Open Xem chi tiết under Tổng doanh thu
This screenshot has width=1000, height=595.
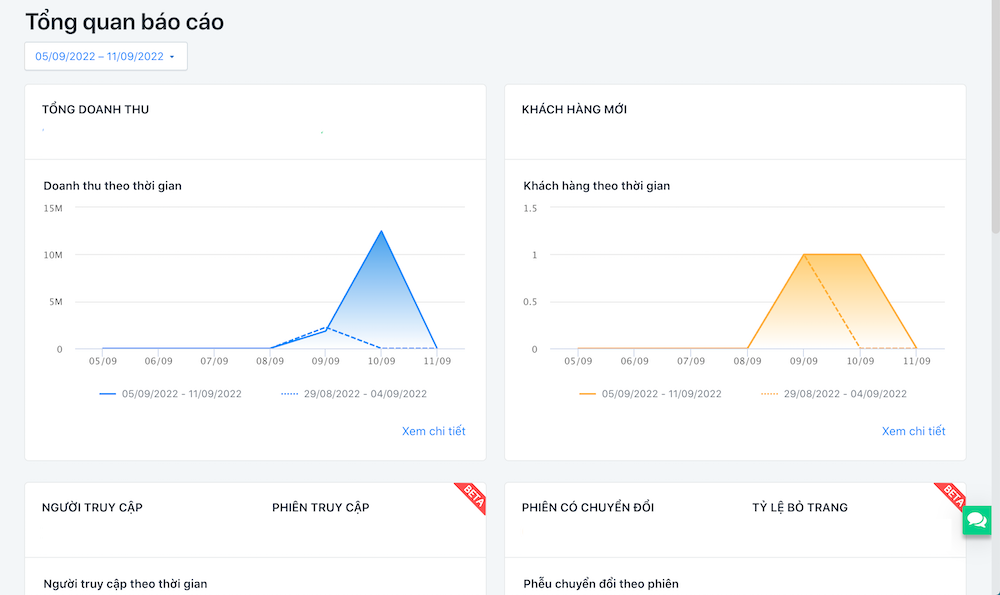pyautogui.click(x=434, y=431)
